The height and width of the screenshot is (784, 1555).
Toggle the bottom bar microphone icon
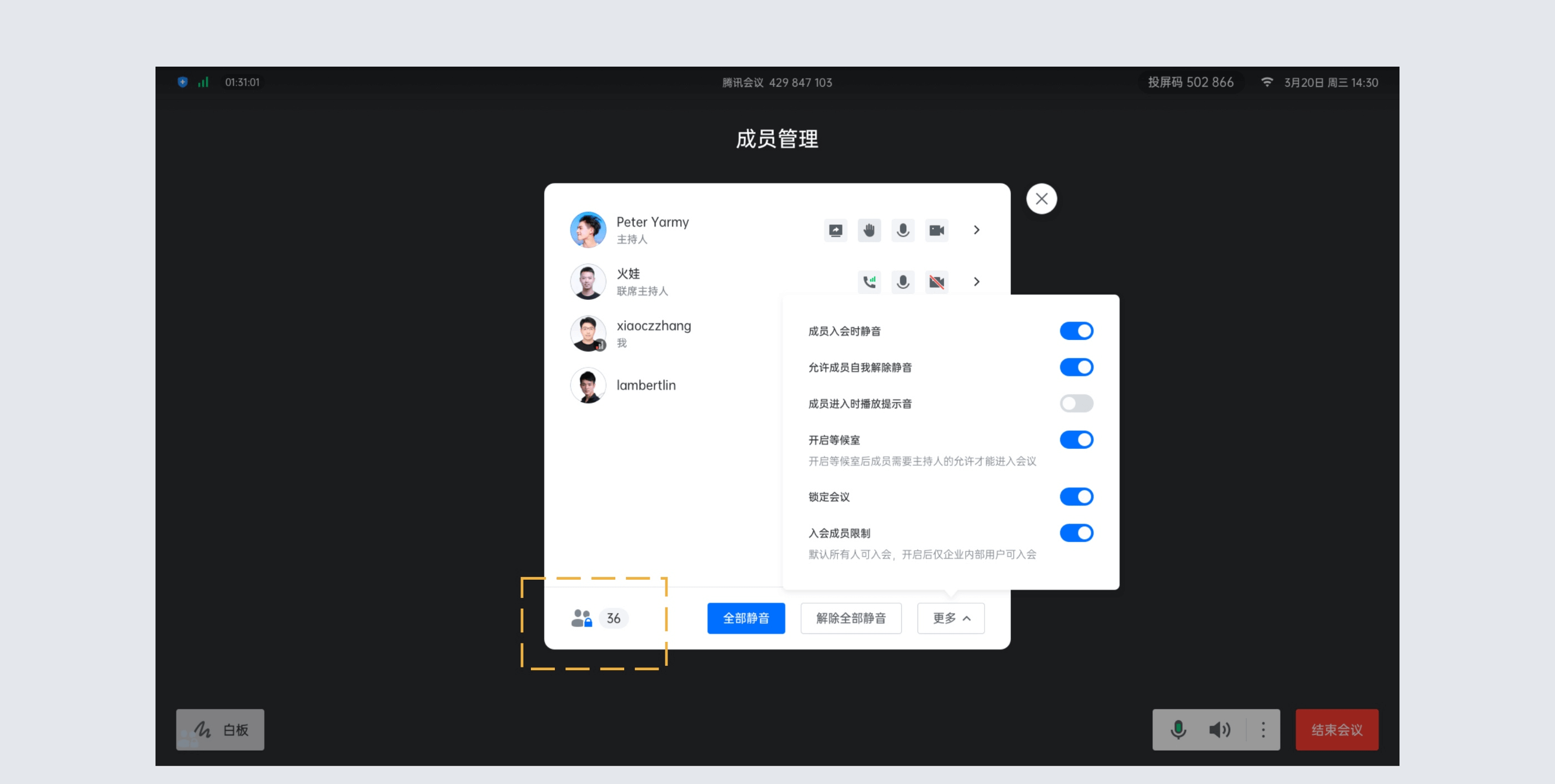point(1178,730)
